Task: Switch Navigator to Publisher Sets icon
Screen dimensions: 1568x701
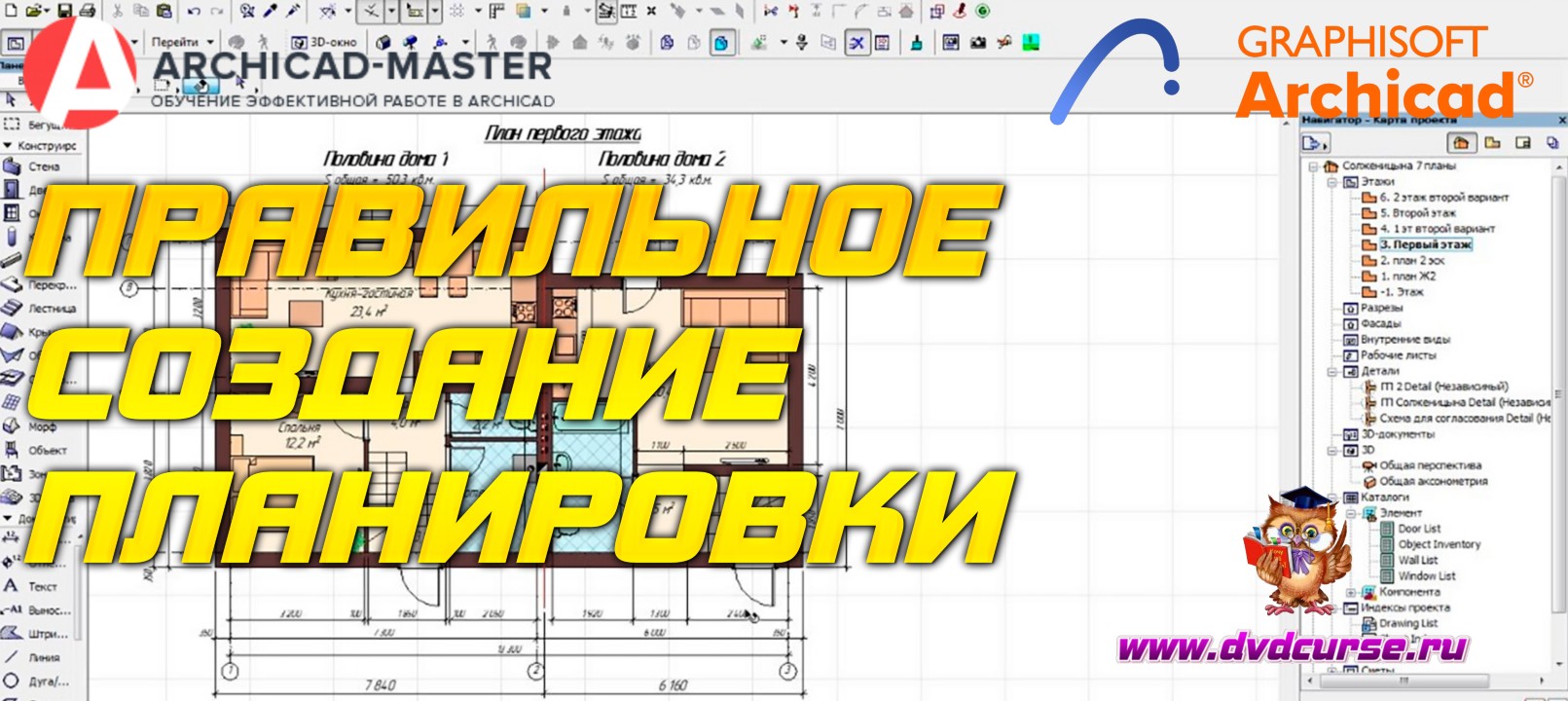Action: [x=1552, y=143]
